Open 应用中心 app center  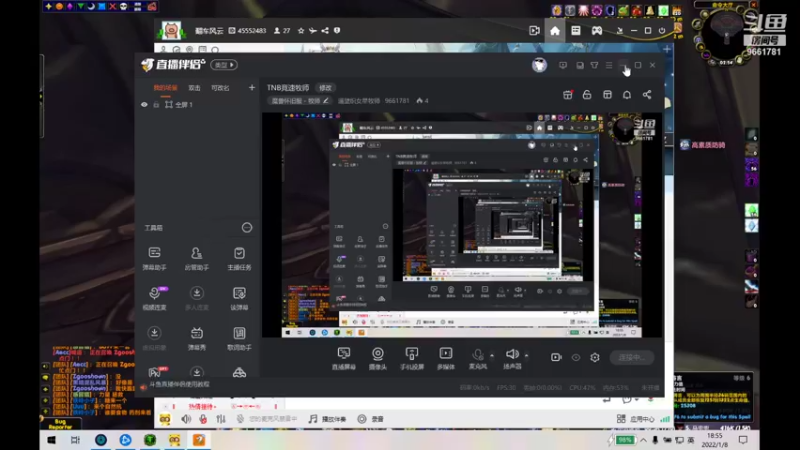[x=636, y=419]
